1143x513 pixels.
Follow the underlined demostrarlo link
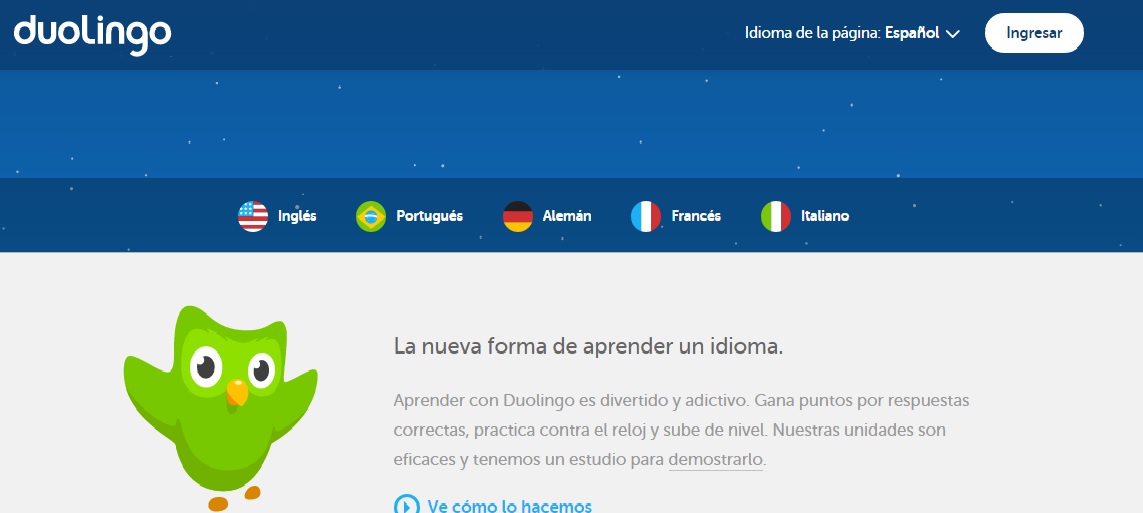pyautogui.click(x=716, y=460)
